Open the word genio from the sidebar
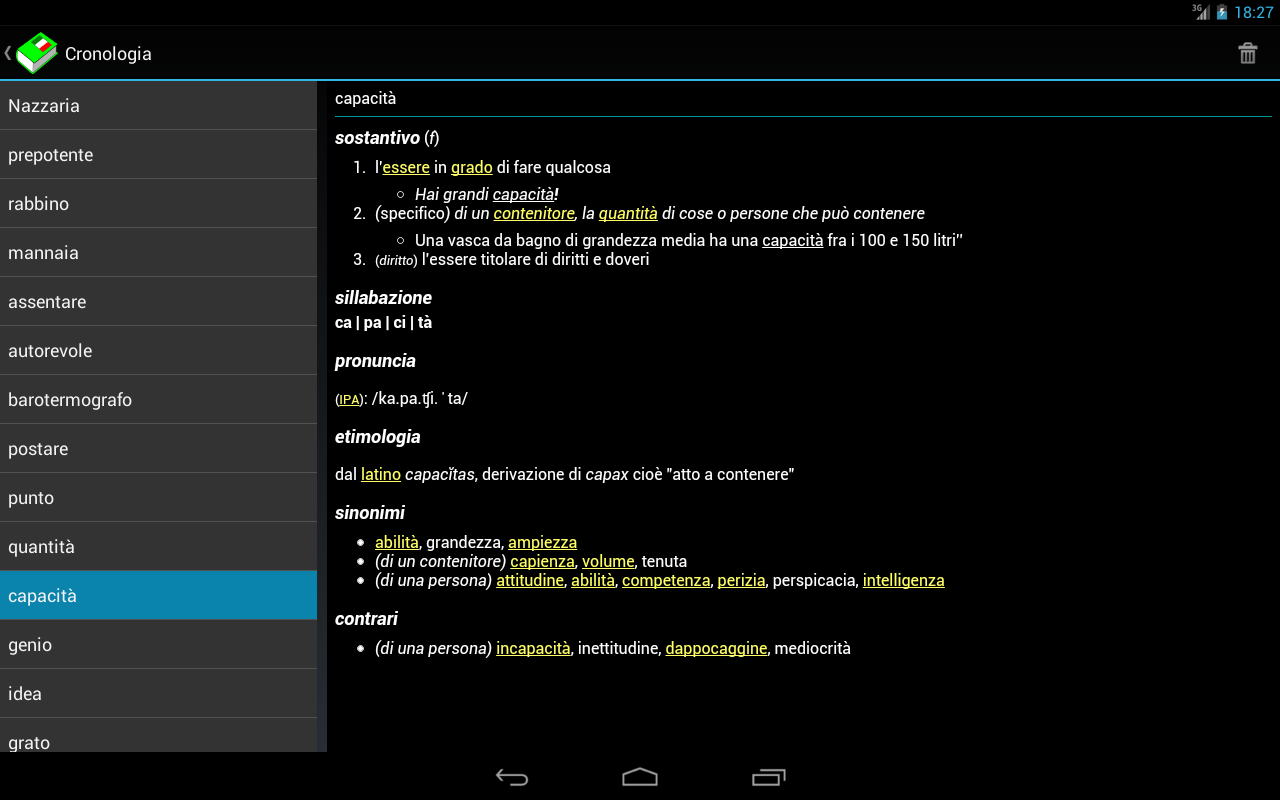This screenshot has width=1280, height=800. [160, 644]
